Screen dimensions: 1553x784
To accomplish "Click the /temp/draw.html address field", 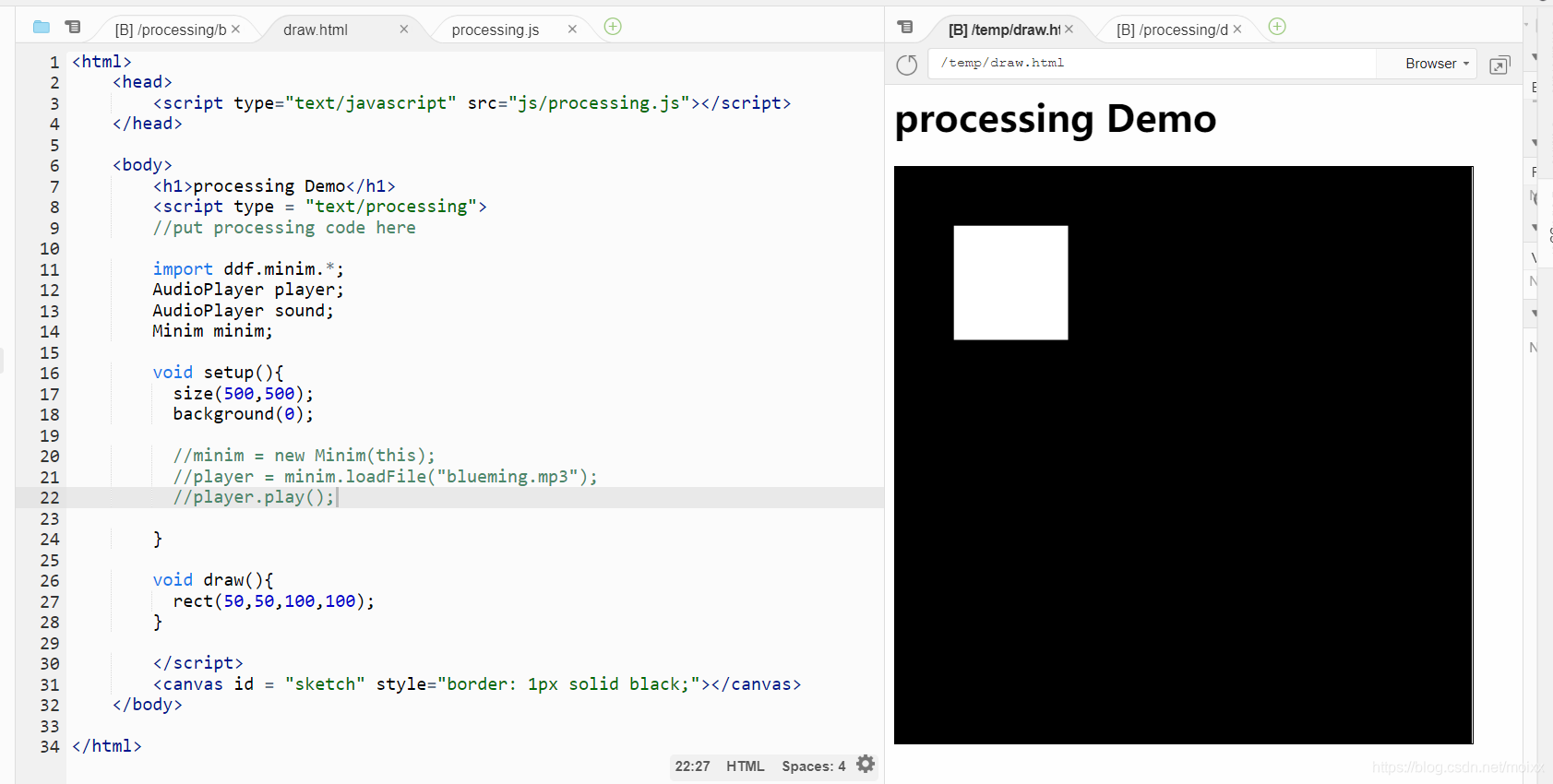I will coord(1153,63).
